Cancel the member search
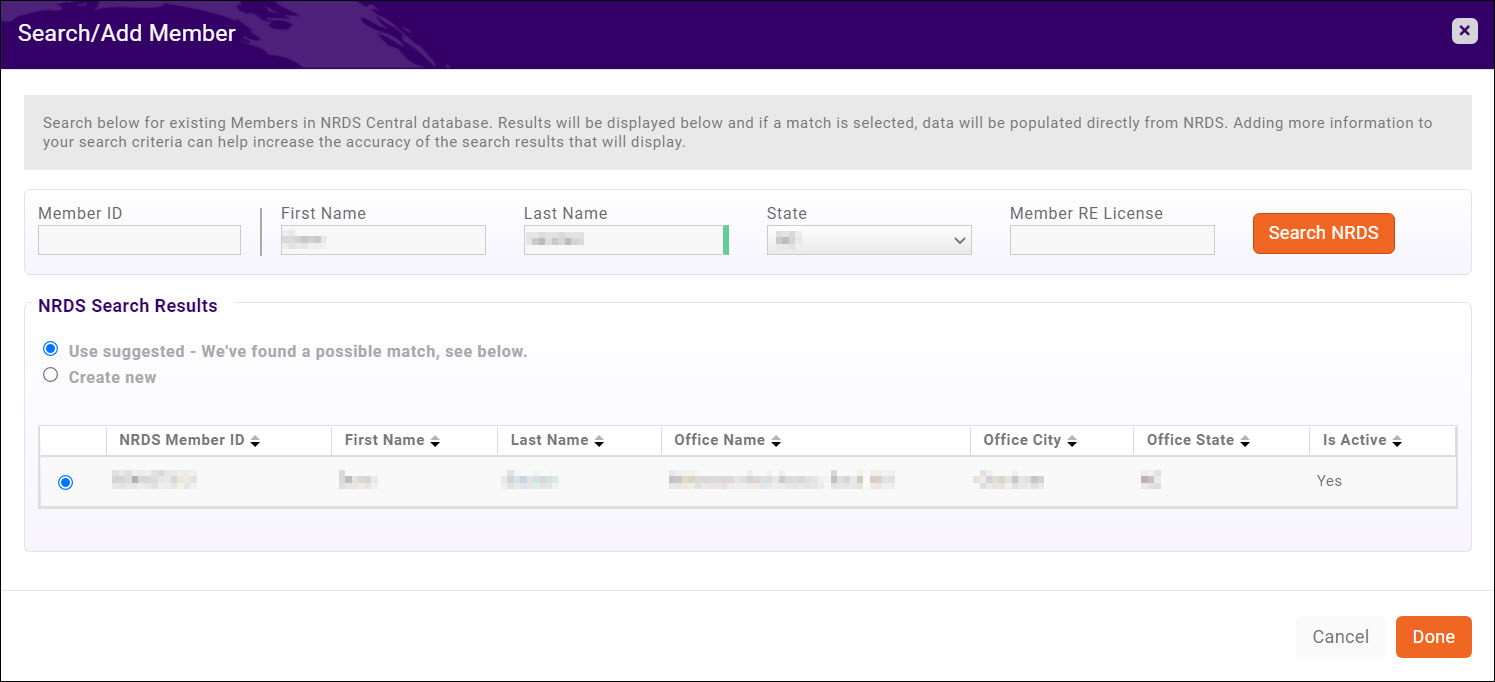Screen dimensions: 1495x682 1340,637
